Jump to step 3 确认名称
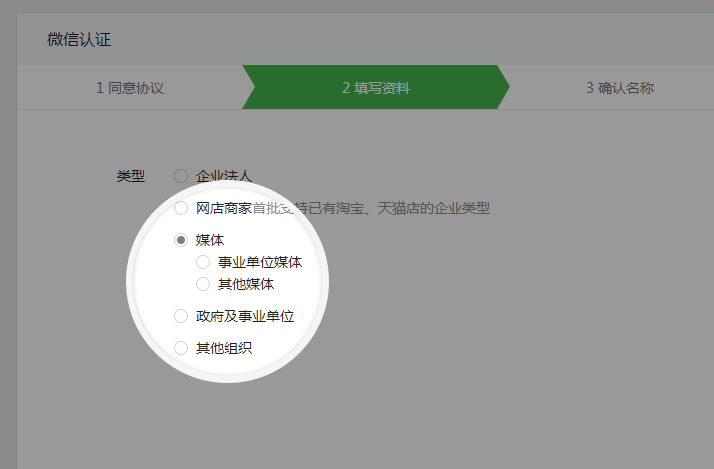 [x=619, y=88]
